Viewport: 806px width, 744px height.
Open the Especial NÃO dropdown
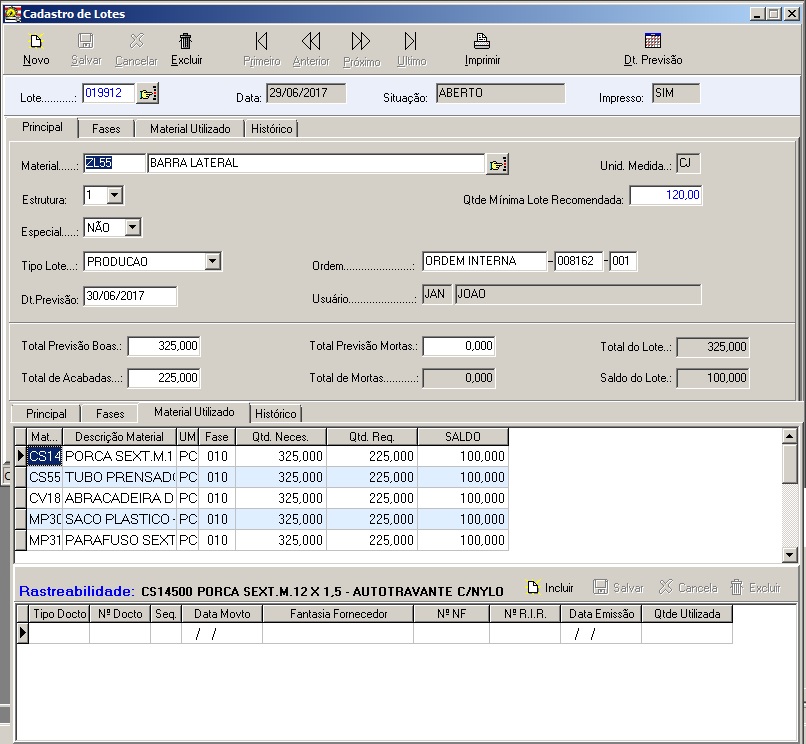pos(133,228)
